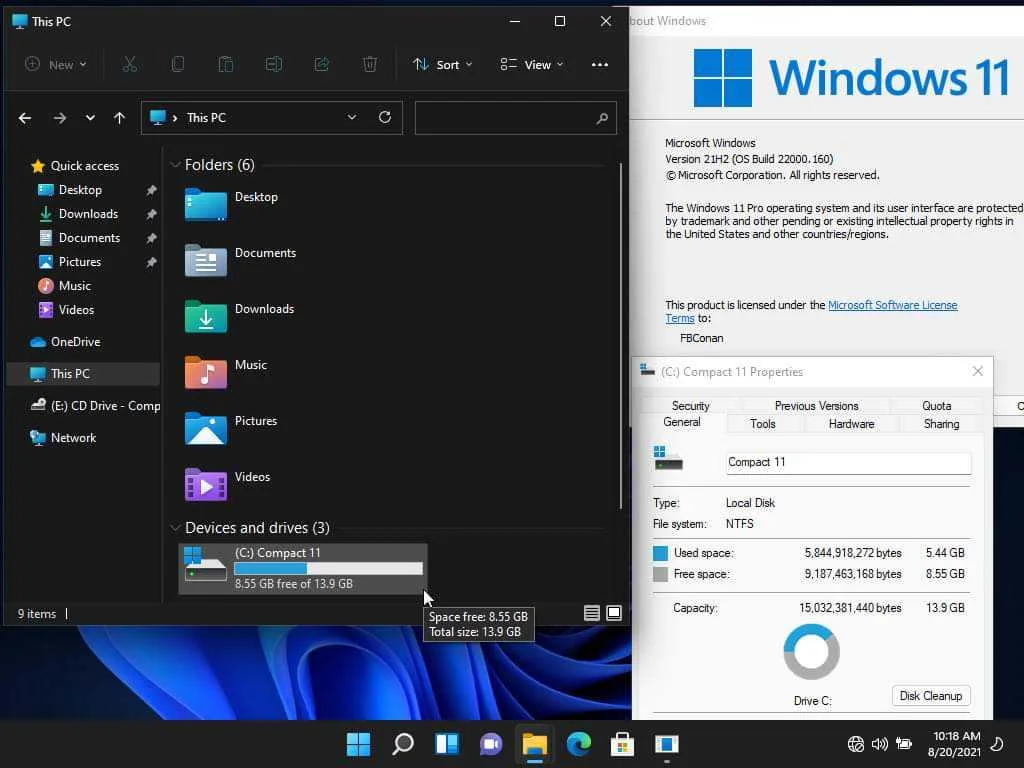Open taskbar Search magnifier

coord(402,744)
